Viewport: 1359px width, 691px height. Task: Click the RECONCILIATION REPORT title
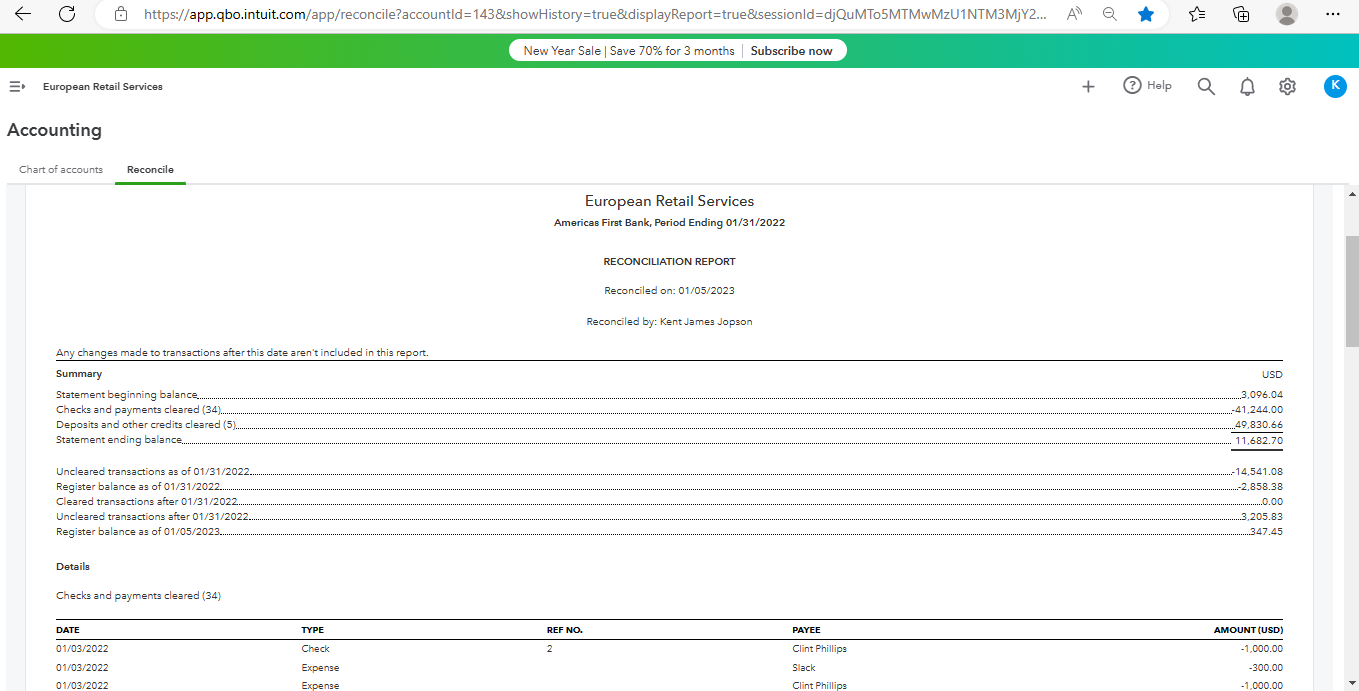tap(669, 262)
